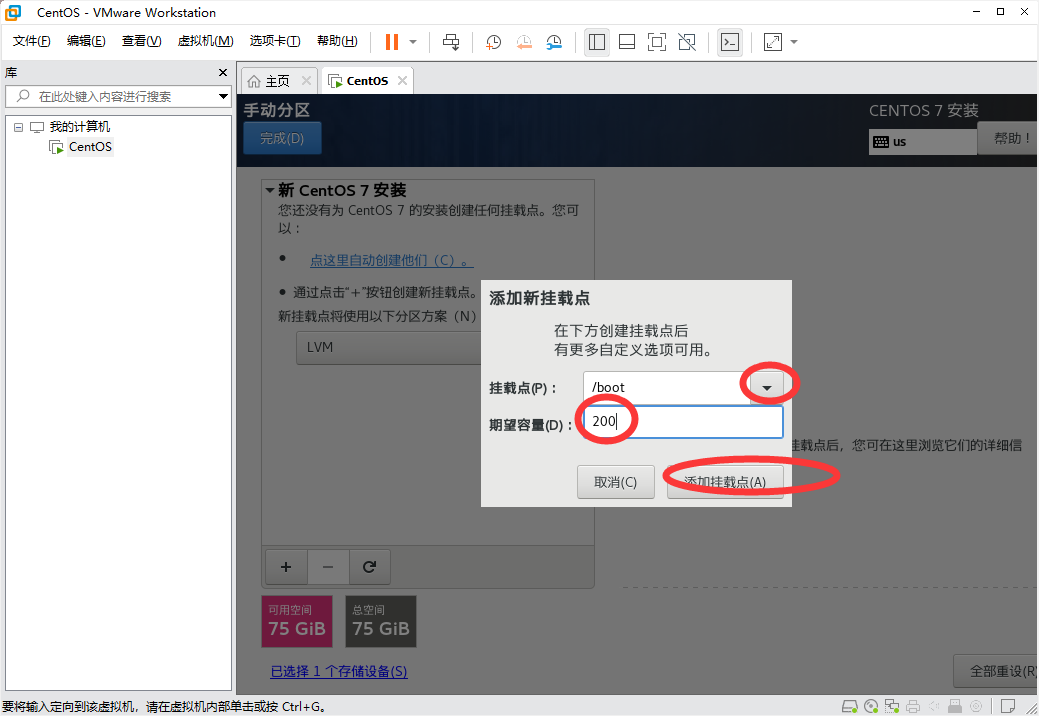
Task: Collapse the 新 CentOS 7 安装 section
Action: (x=270, y=191)
